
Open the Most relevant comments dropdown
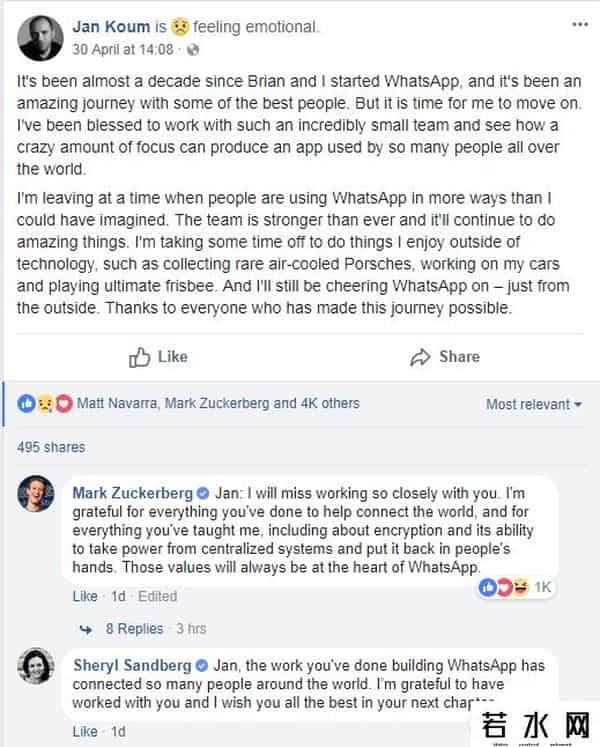534,404
